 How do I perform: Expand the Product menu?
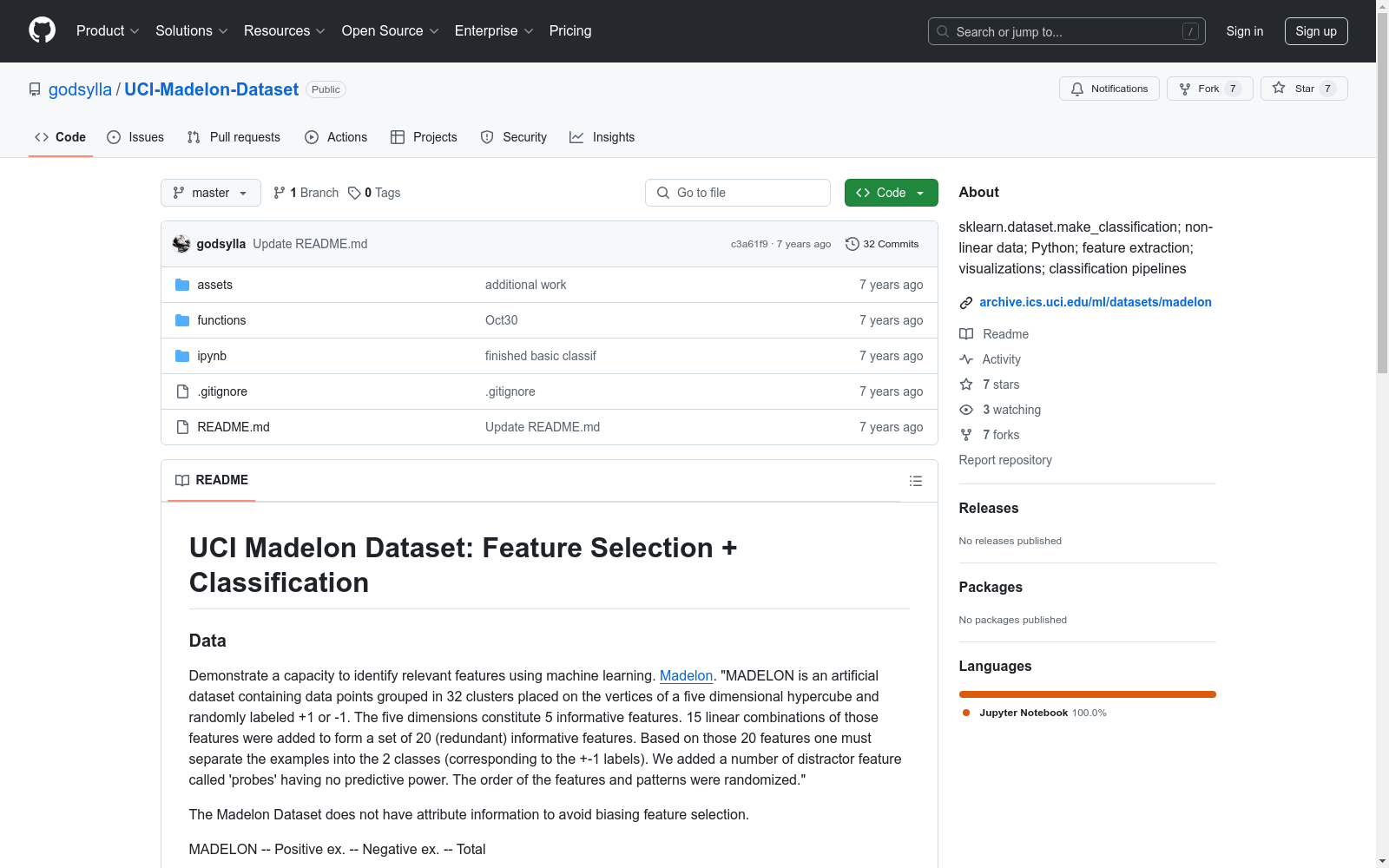click(108, 31)
